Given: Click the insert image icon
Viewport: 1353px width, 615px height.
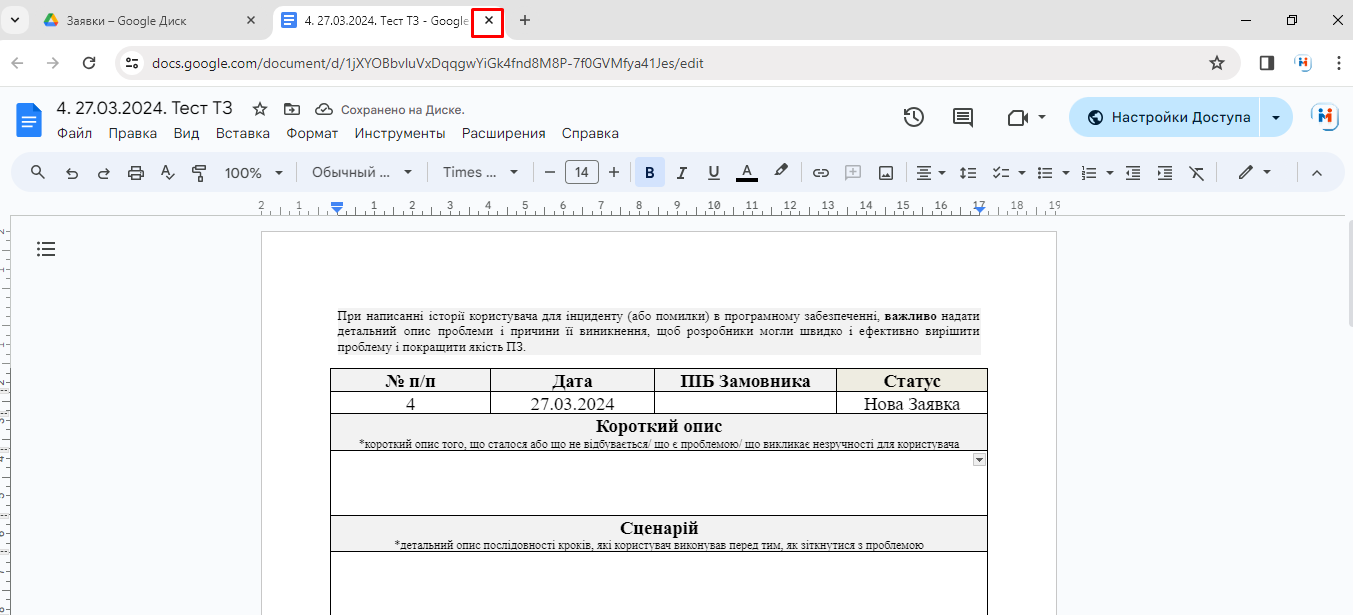Looking at the screenshot, I should (885, 173).
